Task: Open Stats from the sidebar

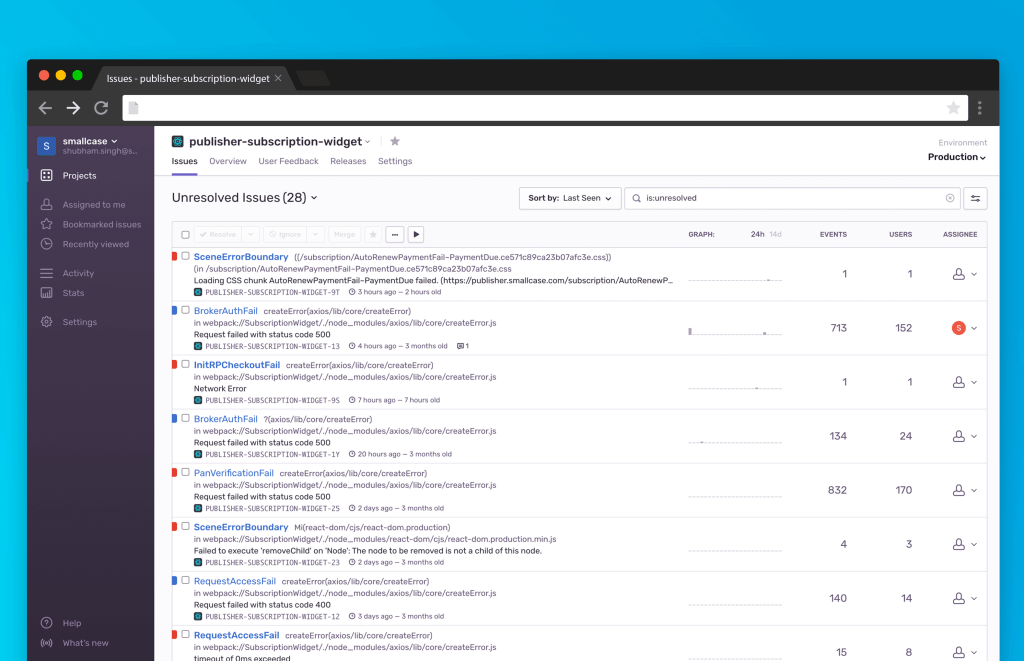Action: [46, 293]
